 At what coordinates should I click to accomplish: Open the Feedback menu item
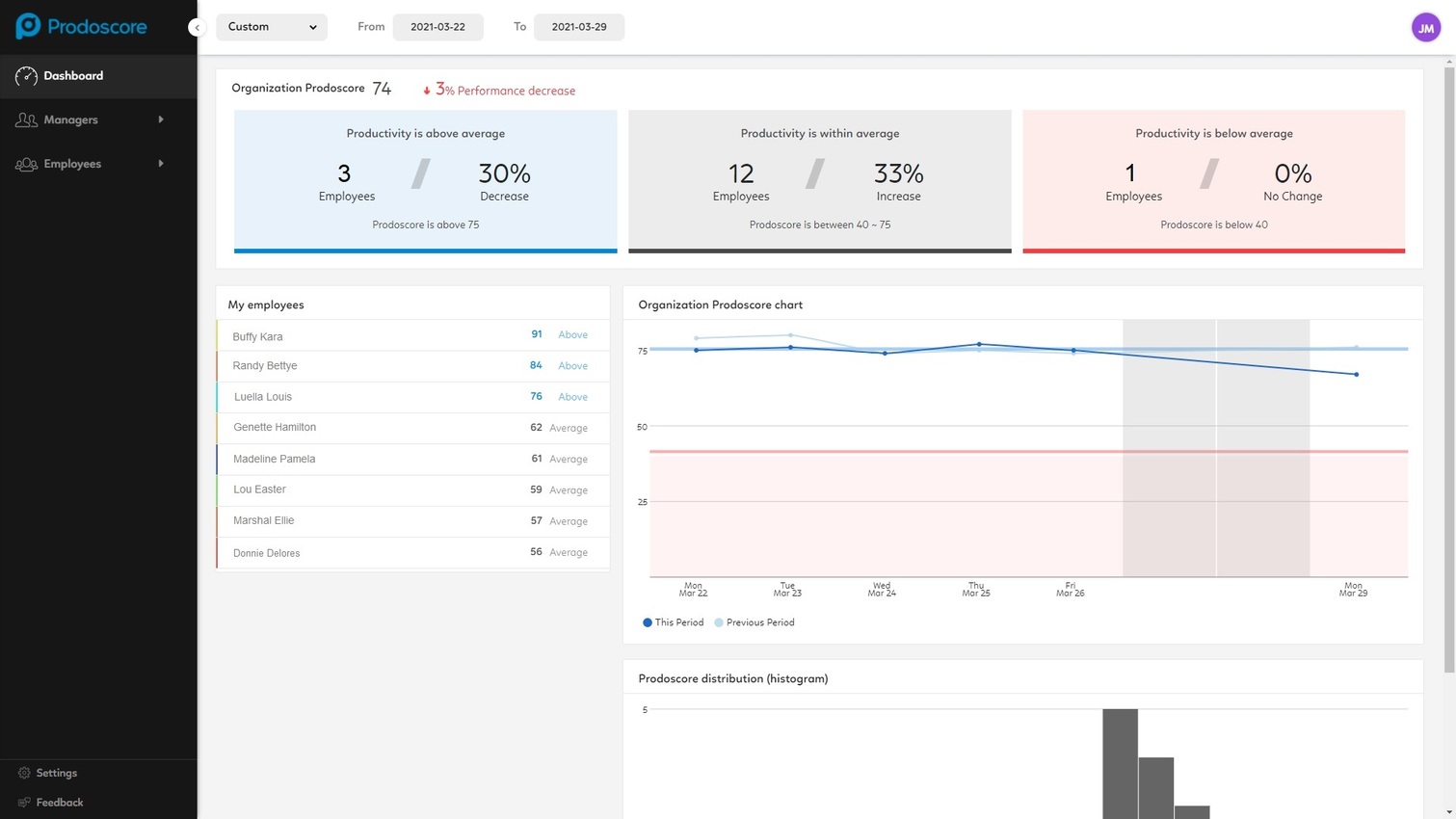click(x=60, y=803)
